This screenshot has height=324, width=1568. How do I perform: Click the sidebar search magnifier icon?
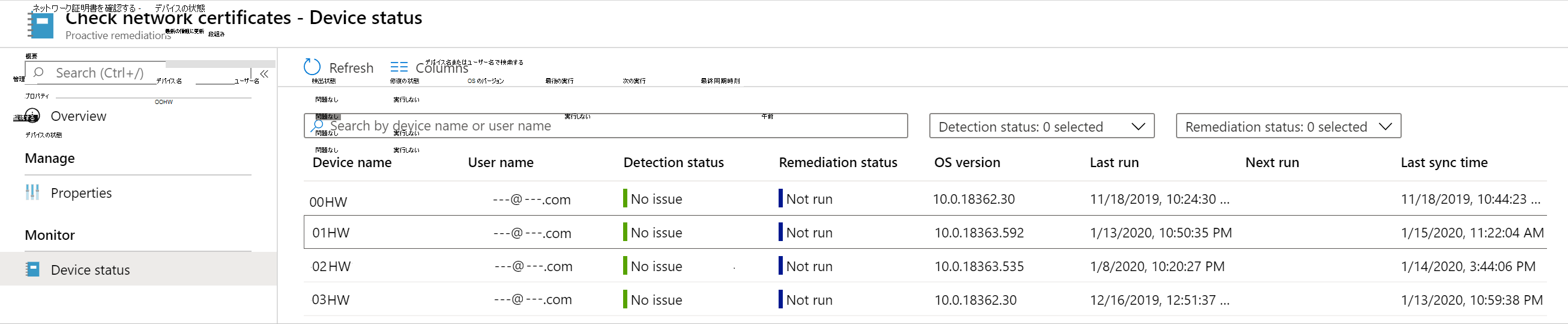coord(39,73)
